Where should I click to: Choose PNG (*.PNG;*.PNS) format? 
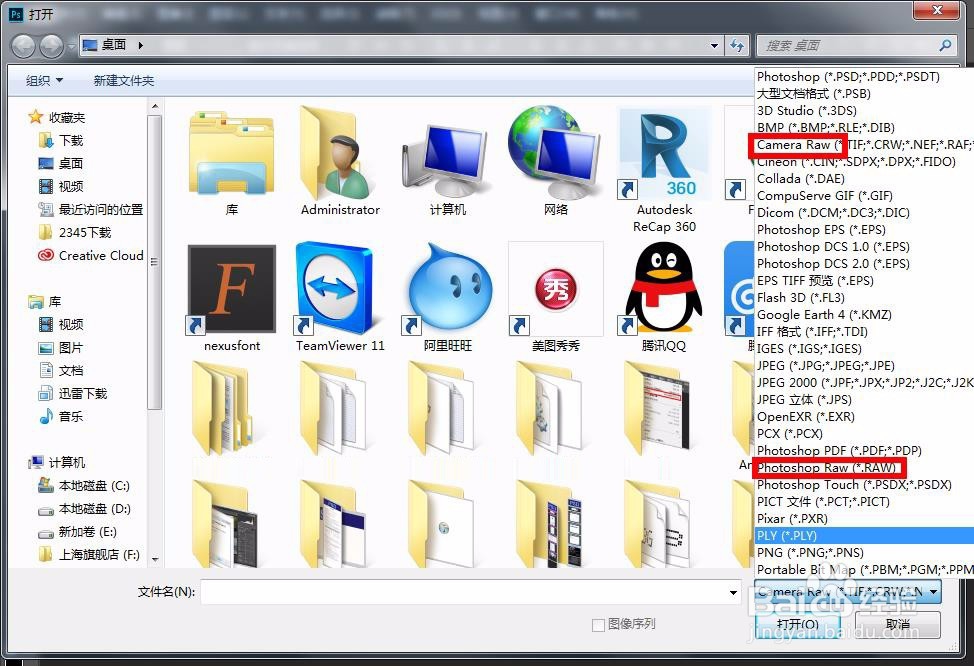864,552
